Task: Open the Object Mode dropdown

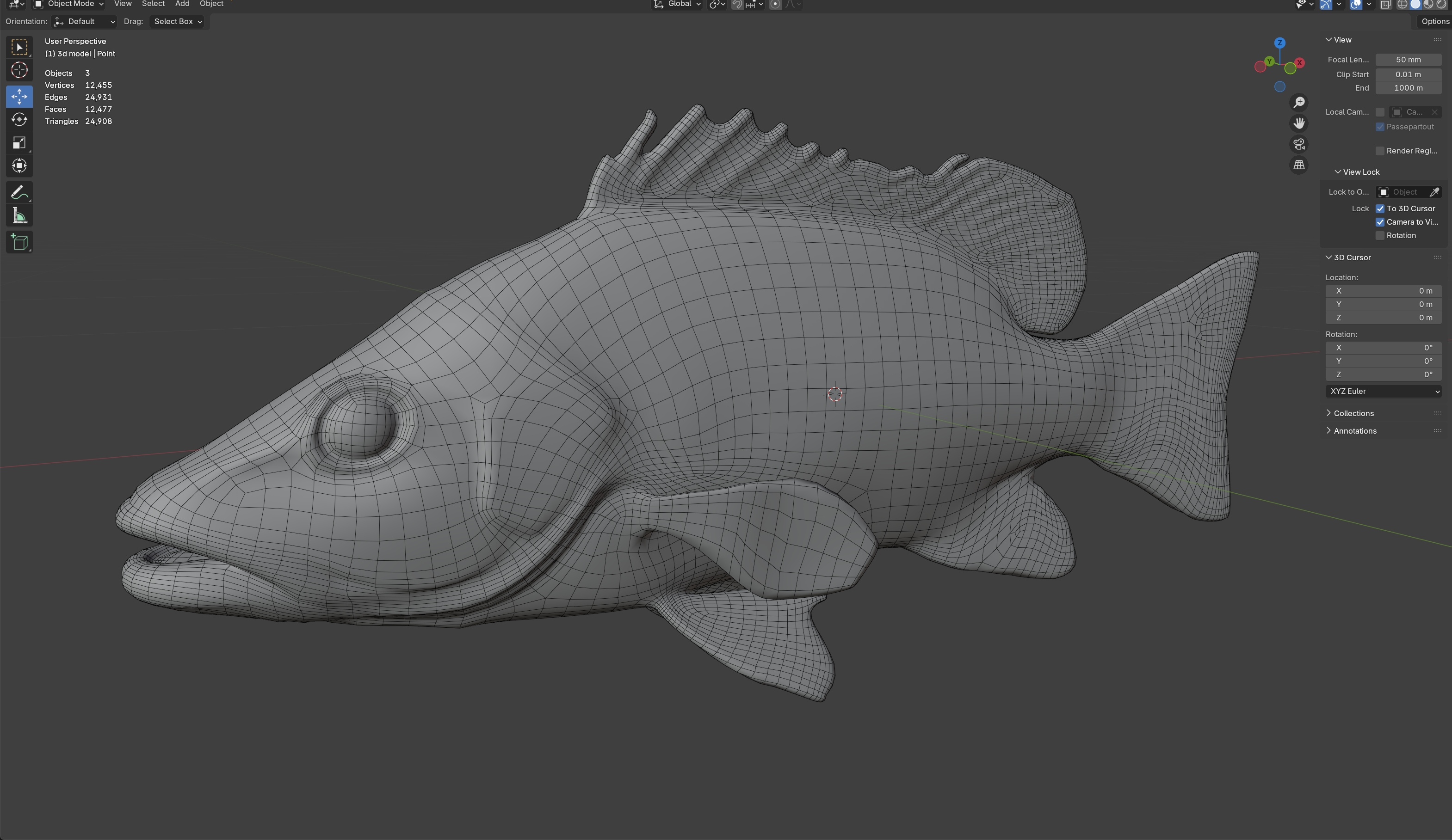Action: 68,4
